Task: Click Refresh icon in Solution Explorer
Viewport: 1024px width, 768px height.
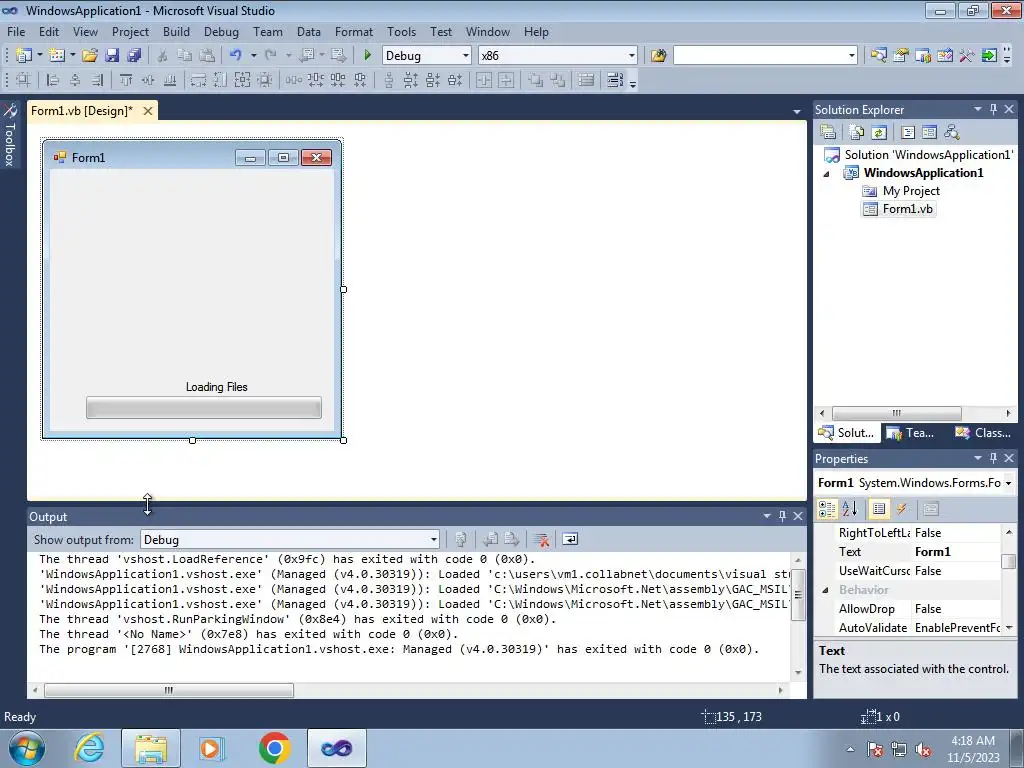Action: [x=879, y=133]
